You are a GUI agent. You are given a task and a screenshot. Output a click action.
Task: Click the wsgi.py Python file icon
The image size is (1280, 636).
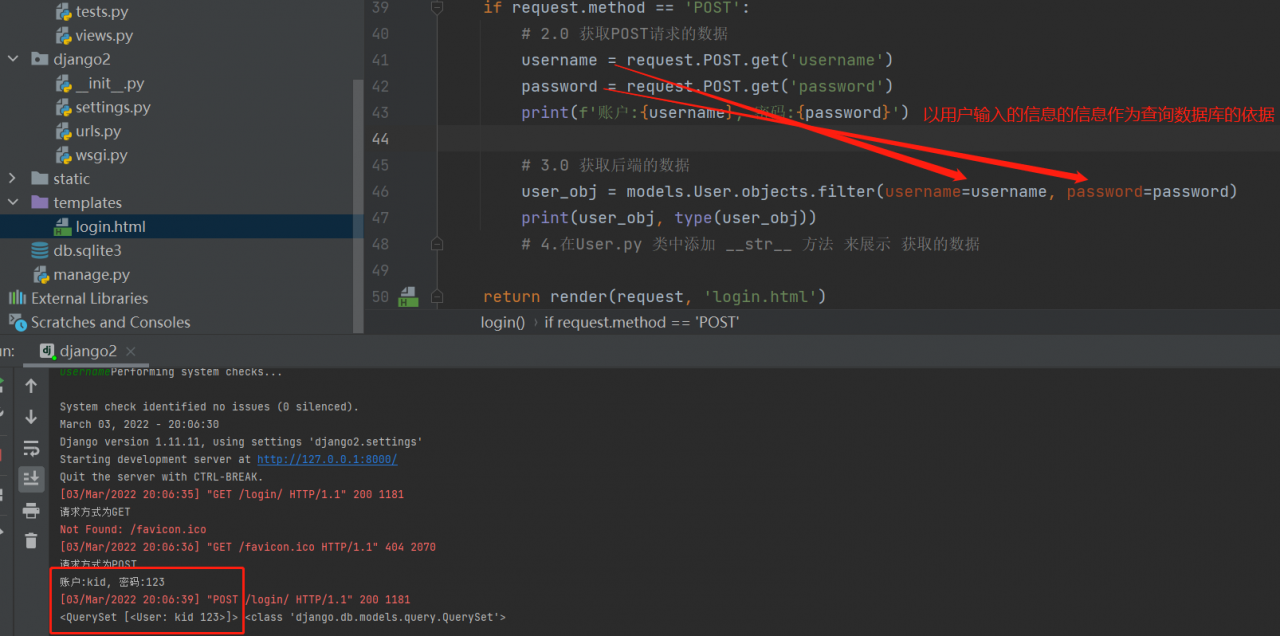coord(63,155)
